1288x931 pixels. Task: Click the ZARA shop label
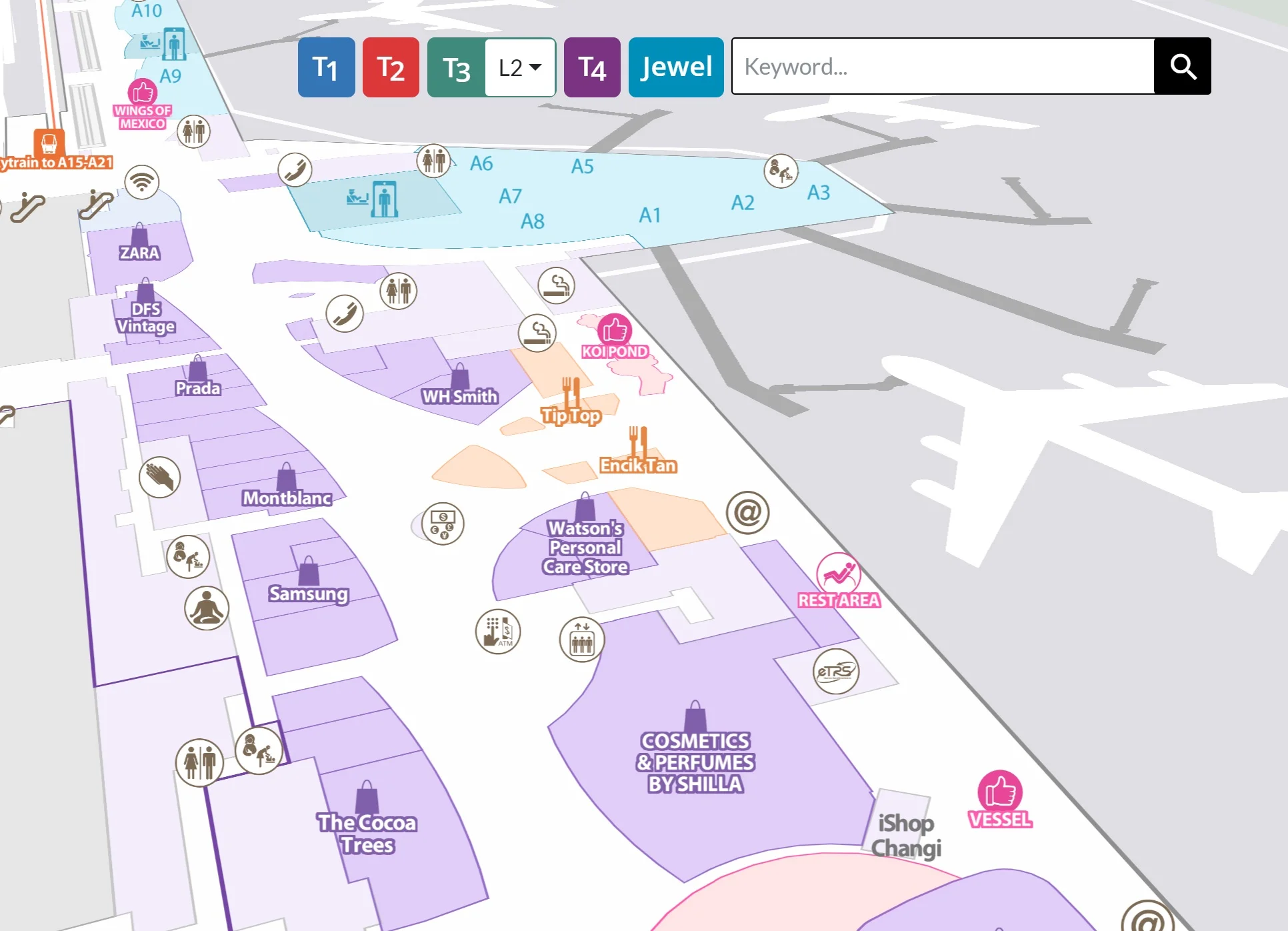coord(139,253)
